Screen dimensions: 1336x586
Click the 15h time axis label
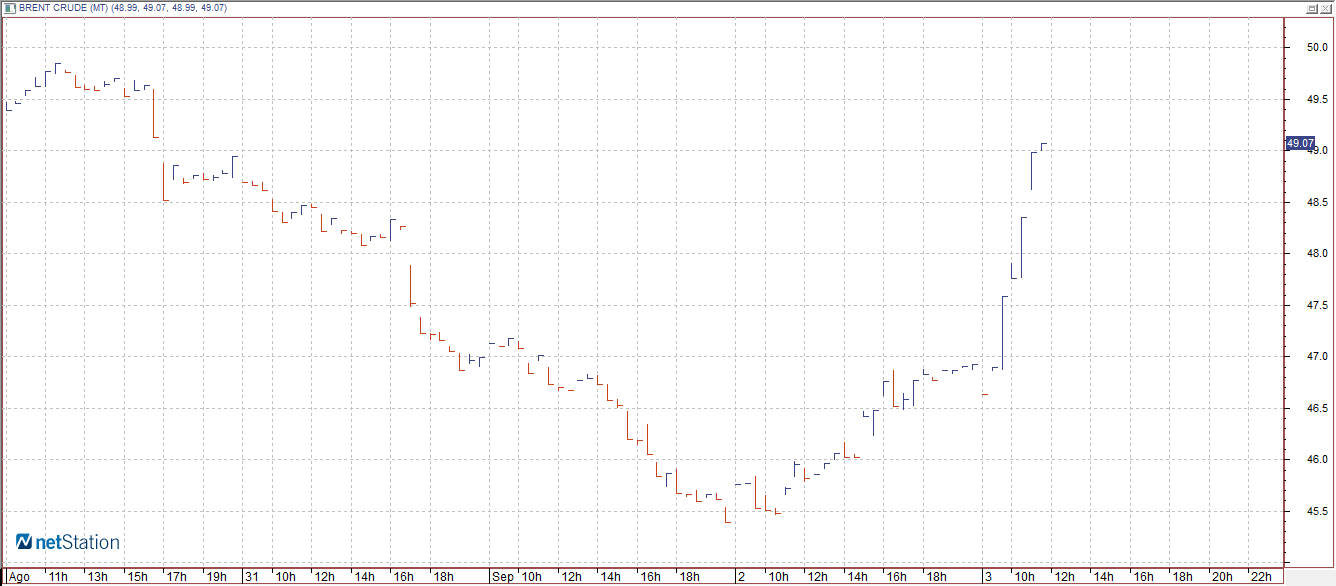(137, 577)
